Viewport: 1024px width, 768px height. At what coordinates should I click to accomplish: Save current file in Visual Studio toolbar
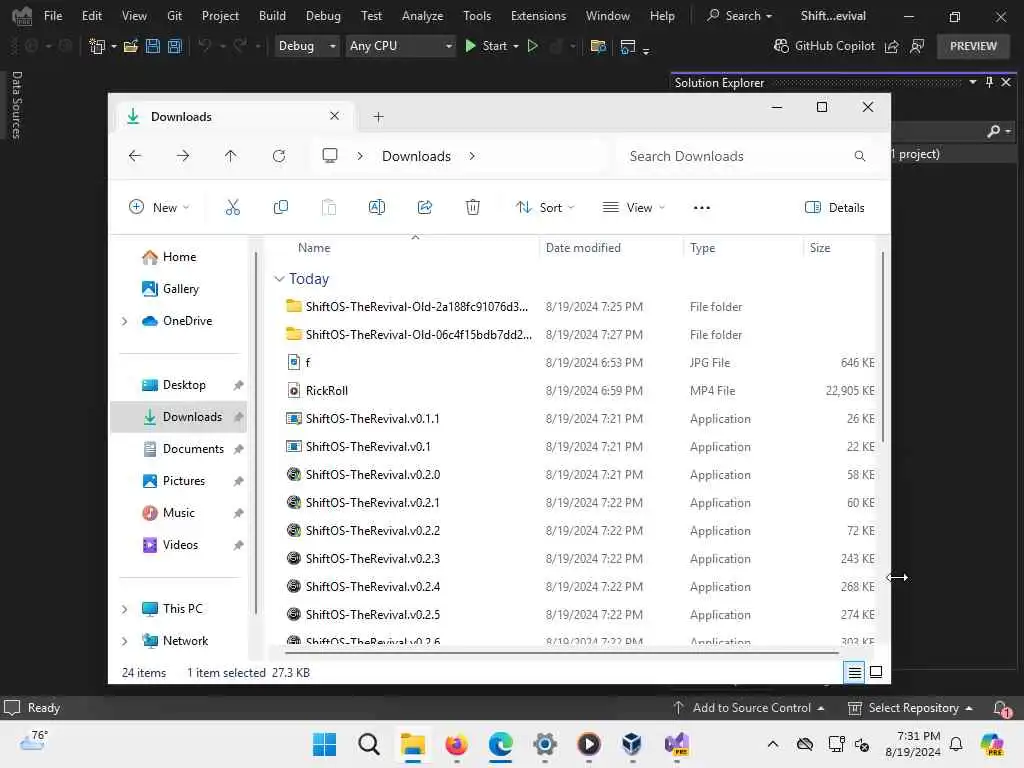153,46
